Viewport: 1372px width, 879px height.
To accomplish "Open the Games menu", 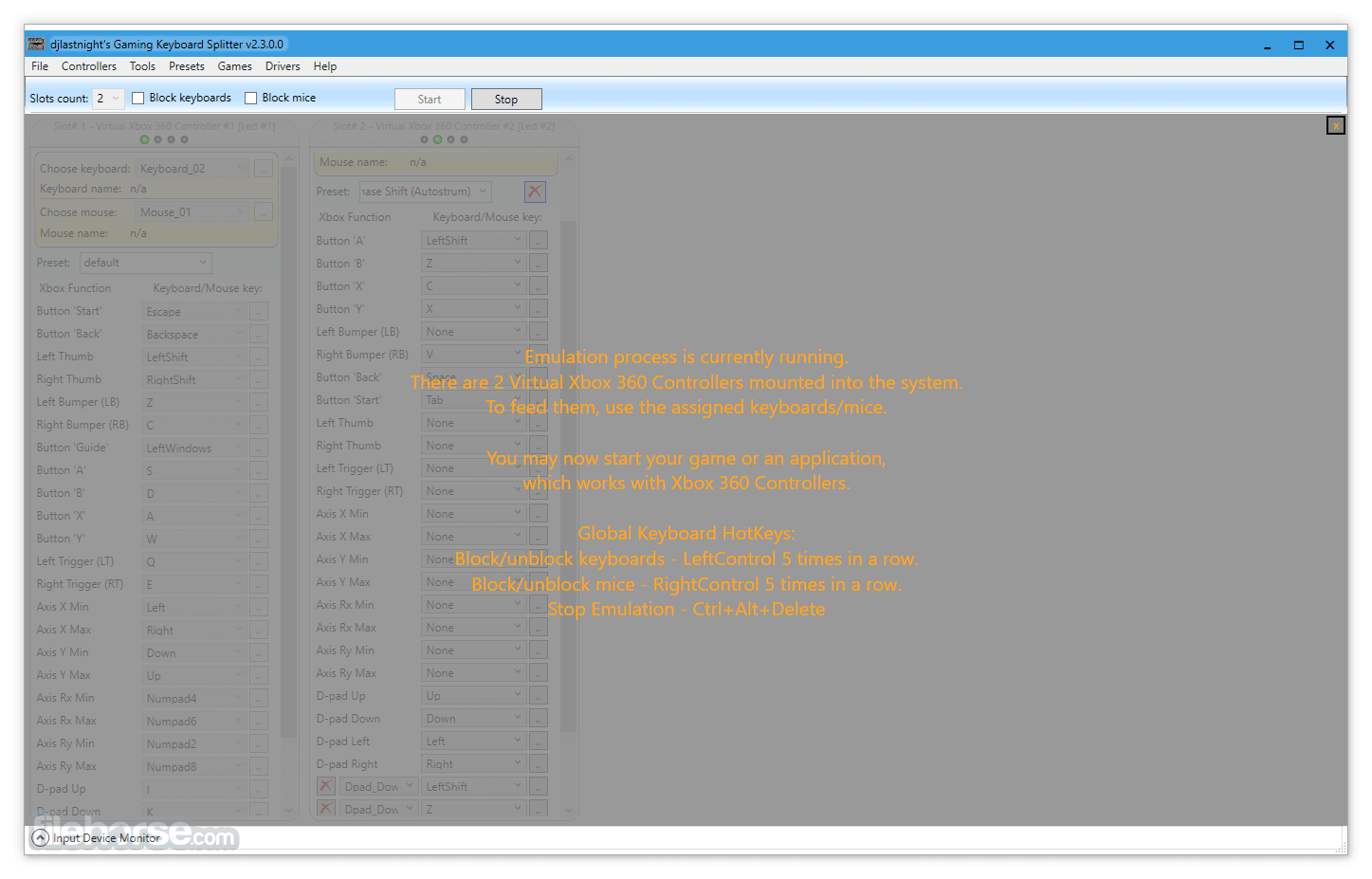I will pos(234,66).
